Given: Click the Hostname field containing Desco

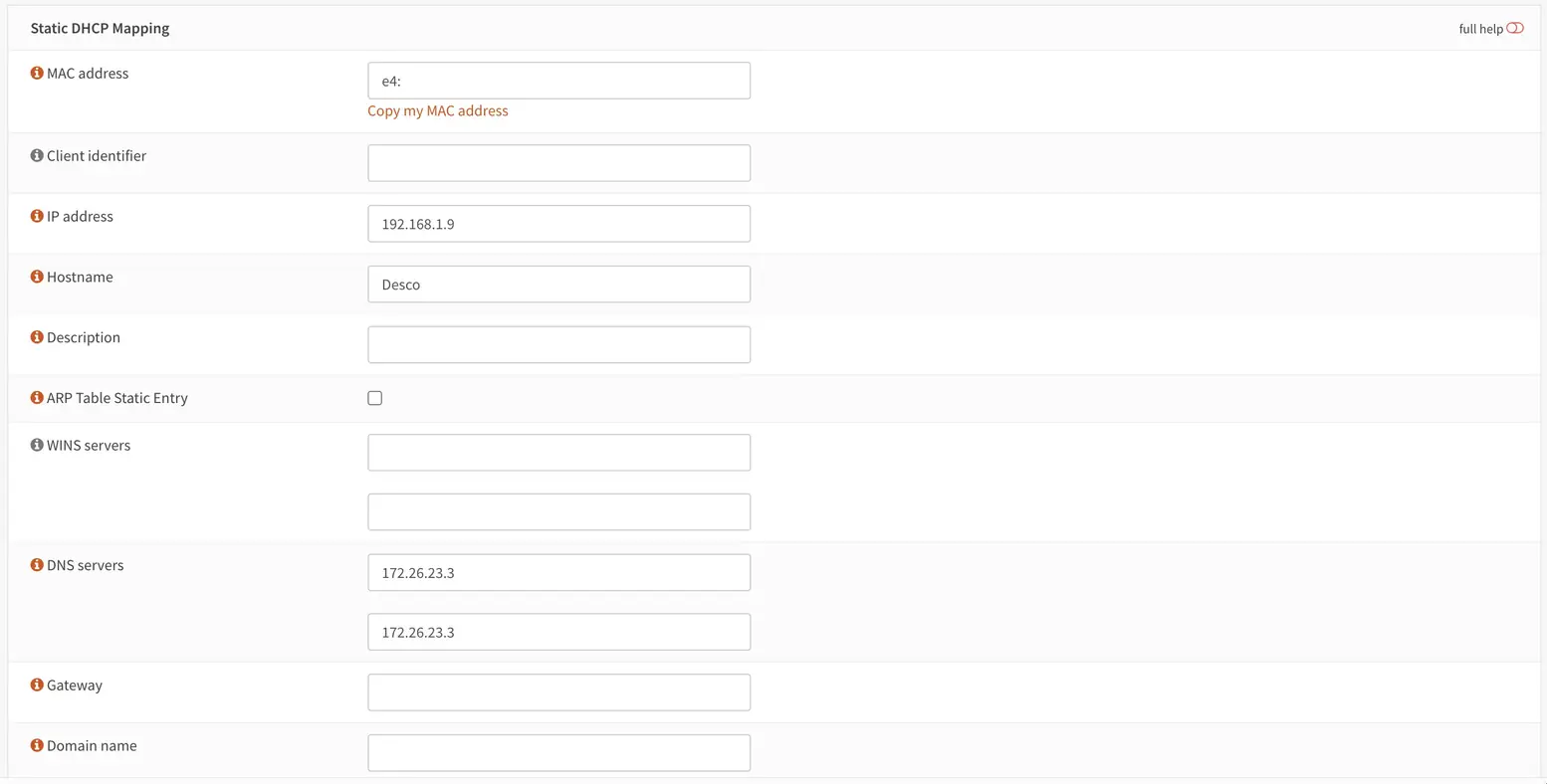Looking at the screenshot, I should coord(558,285).
